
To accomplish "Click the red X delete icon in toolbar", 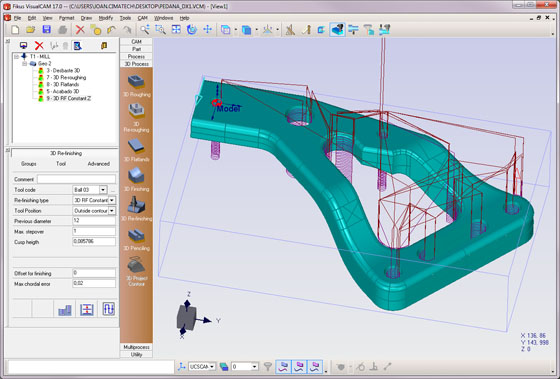I will 80,30.
